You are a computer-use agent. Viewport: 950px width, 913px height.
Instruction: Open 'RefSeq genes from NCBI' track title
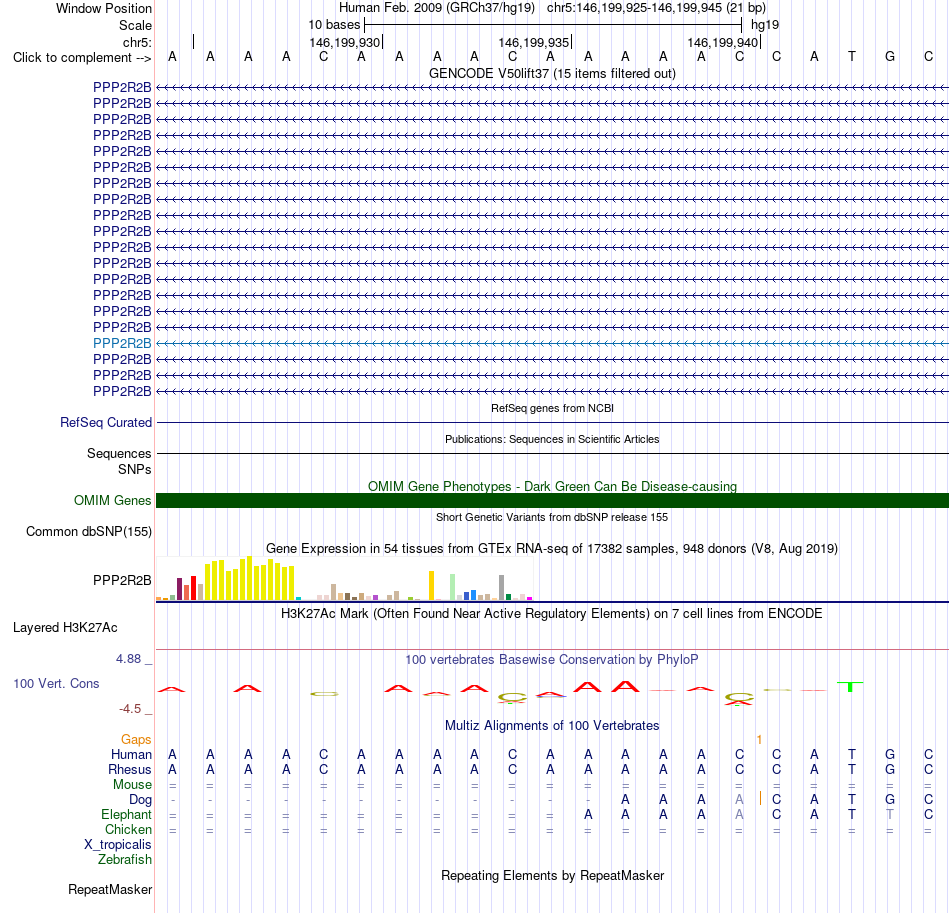point(552,408)
